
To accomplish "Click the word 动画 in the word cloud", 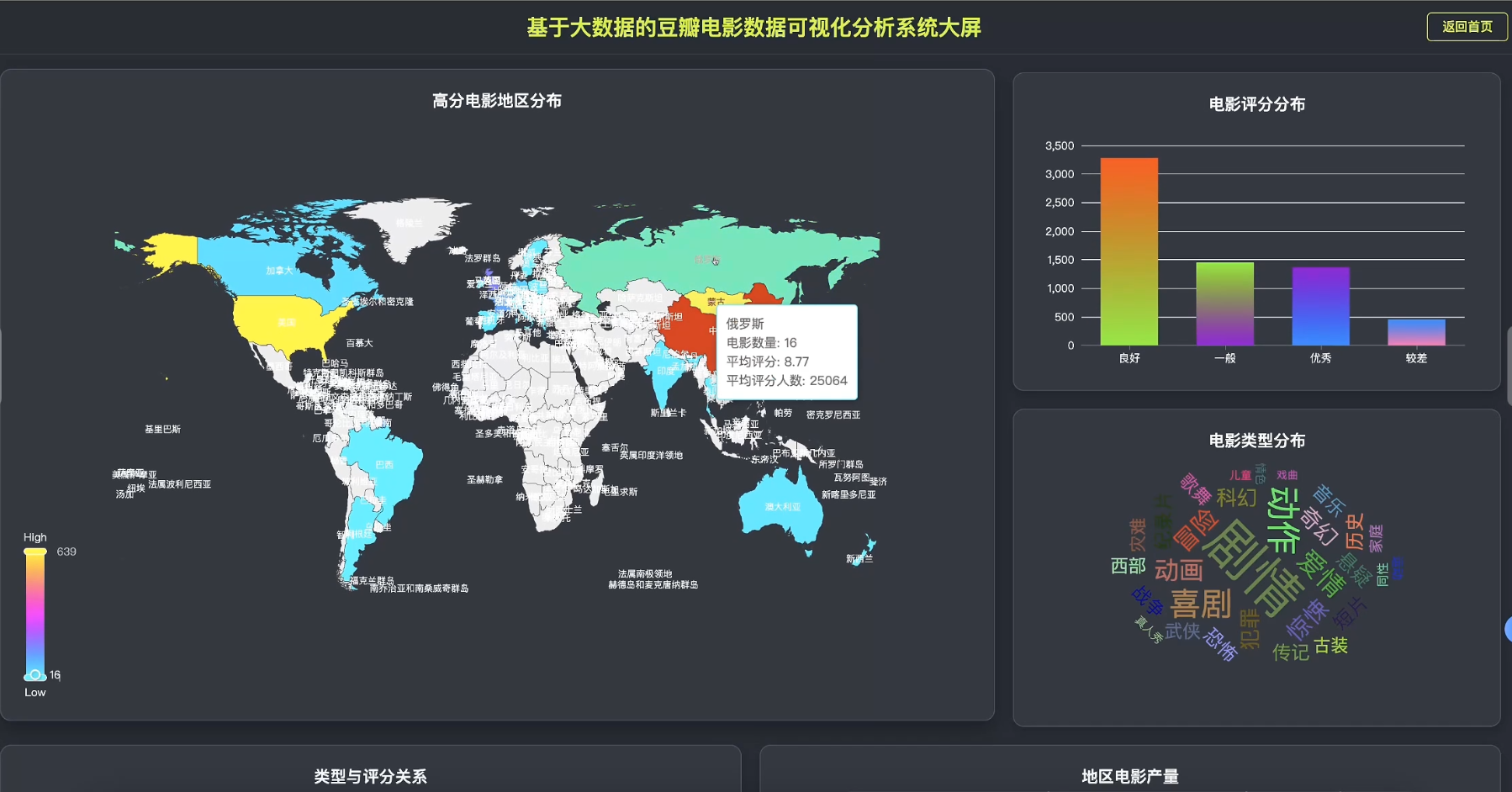I will coord(1178,570).
